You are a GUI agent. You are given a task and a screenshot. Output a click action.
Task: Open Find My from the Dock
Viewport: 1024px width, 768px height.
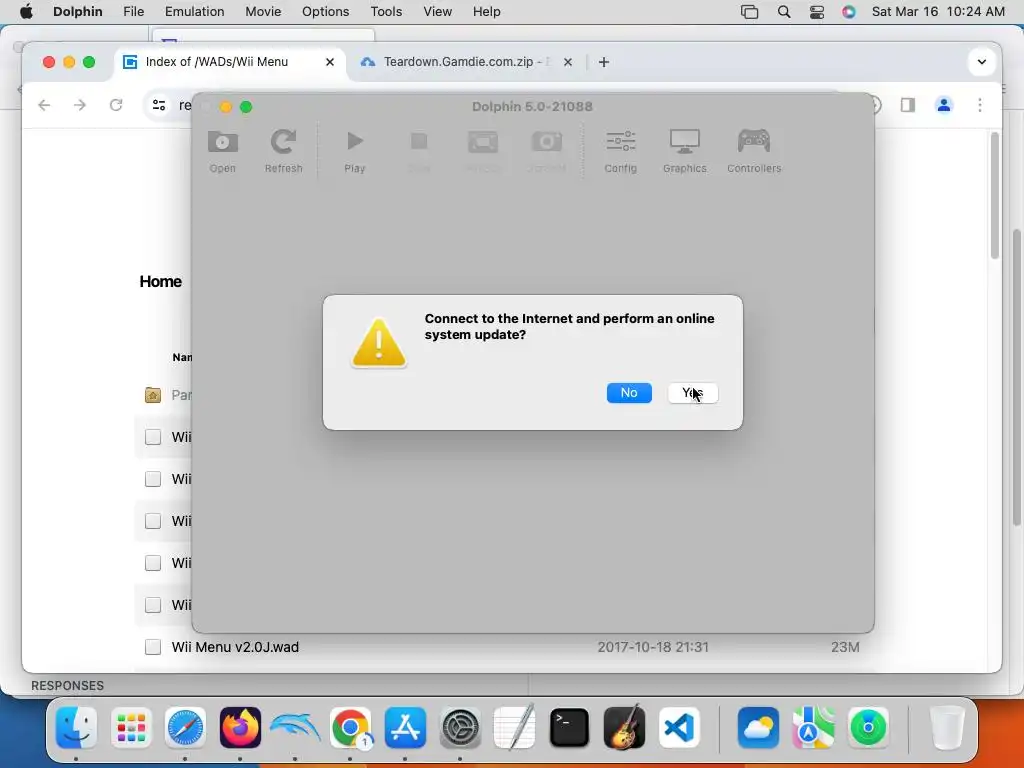click(868, 728)
